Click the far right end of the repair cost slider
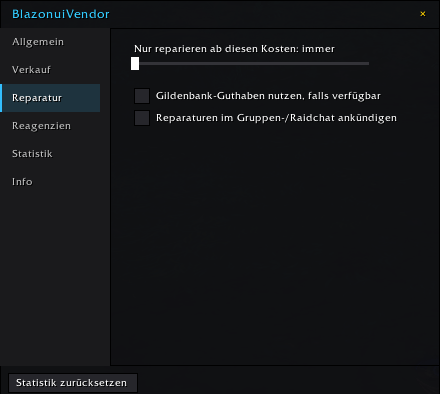This screenshot has height=394, width=440. pyautogui.click(x=367, y=63)
